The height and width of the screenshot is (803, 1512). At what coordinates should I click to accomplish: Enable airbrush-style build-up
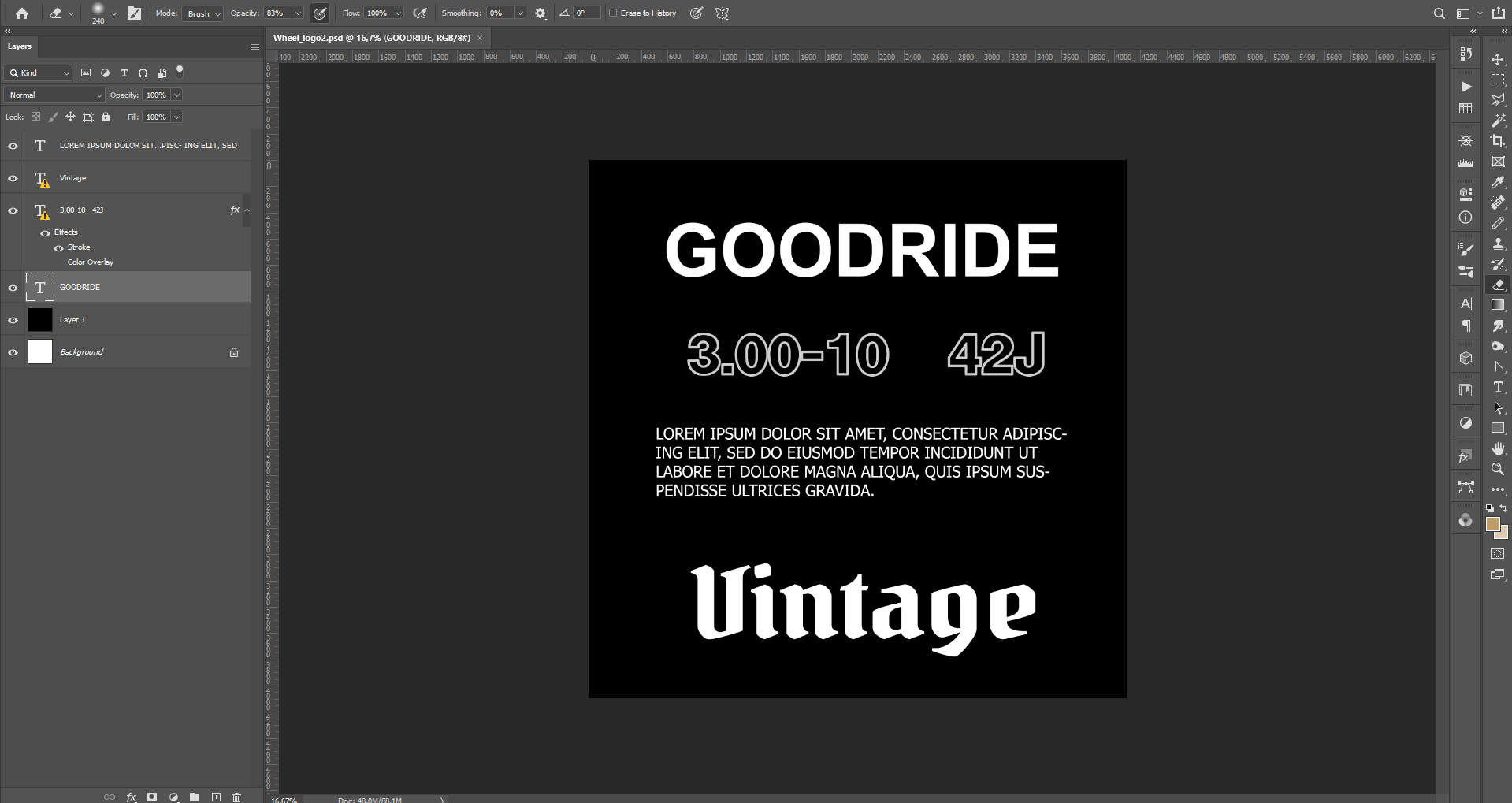pos(420,13)
